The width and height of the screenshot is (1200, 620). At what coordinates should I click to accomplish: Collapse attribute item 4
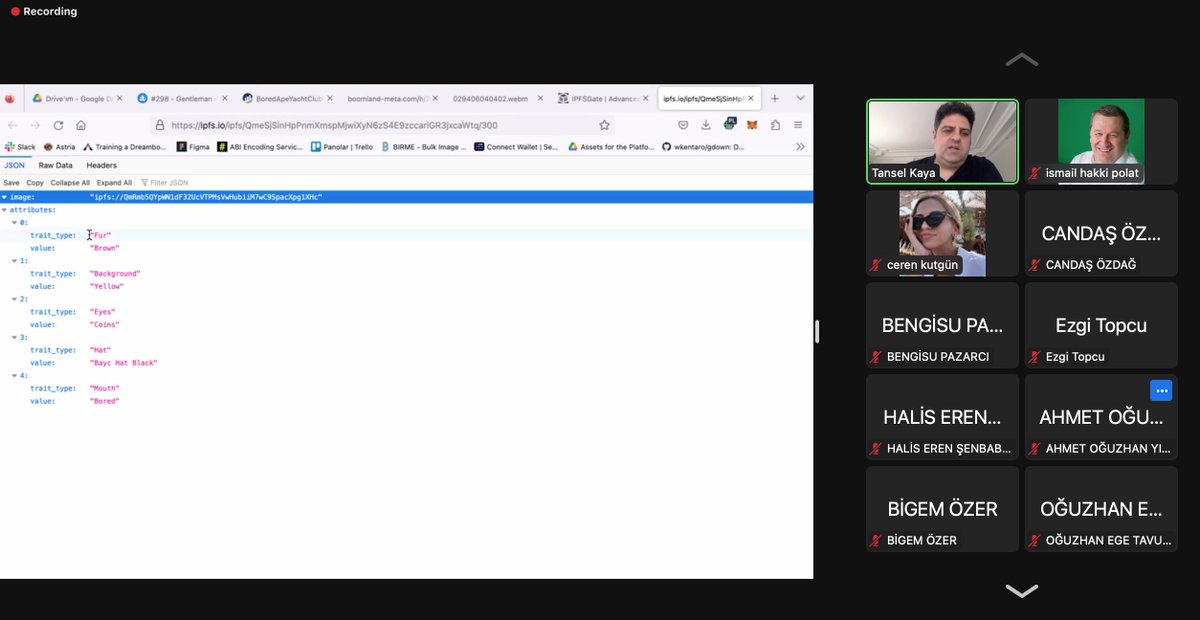pyautogui.click(x=14, y=375)
